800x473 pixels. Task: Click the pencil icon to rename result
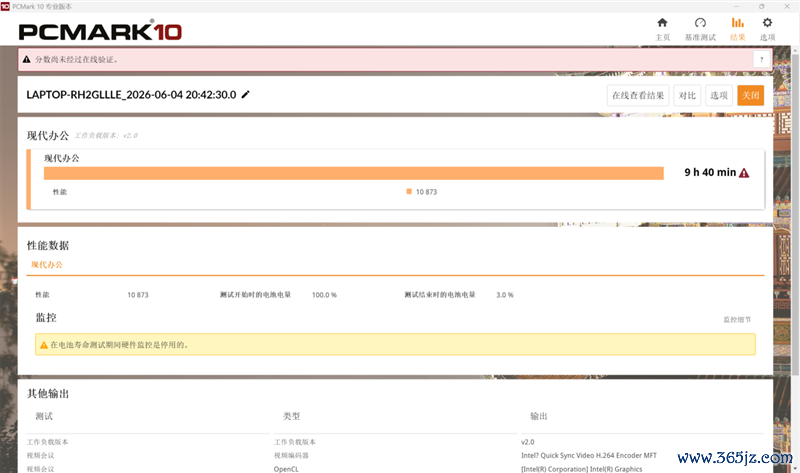[x=245, y=94]
